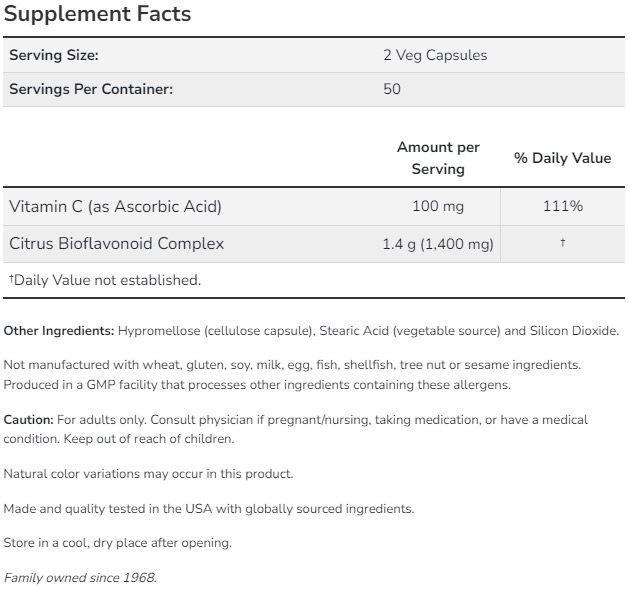Image resolution: width=628 pixels, height=590 pixels.
Task: Click the Other Ingredients bold label
Action: tap(59, 331)
